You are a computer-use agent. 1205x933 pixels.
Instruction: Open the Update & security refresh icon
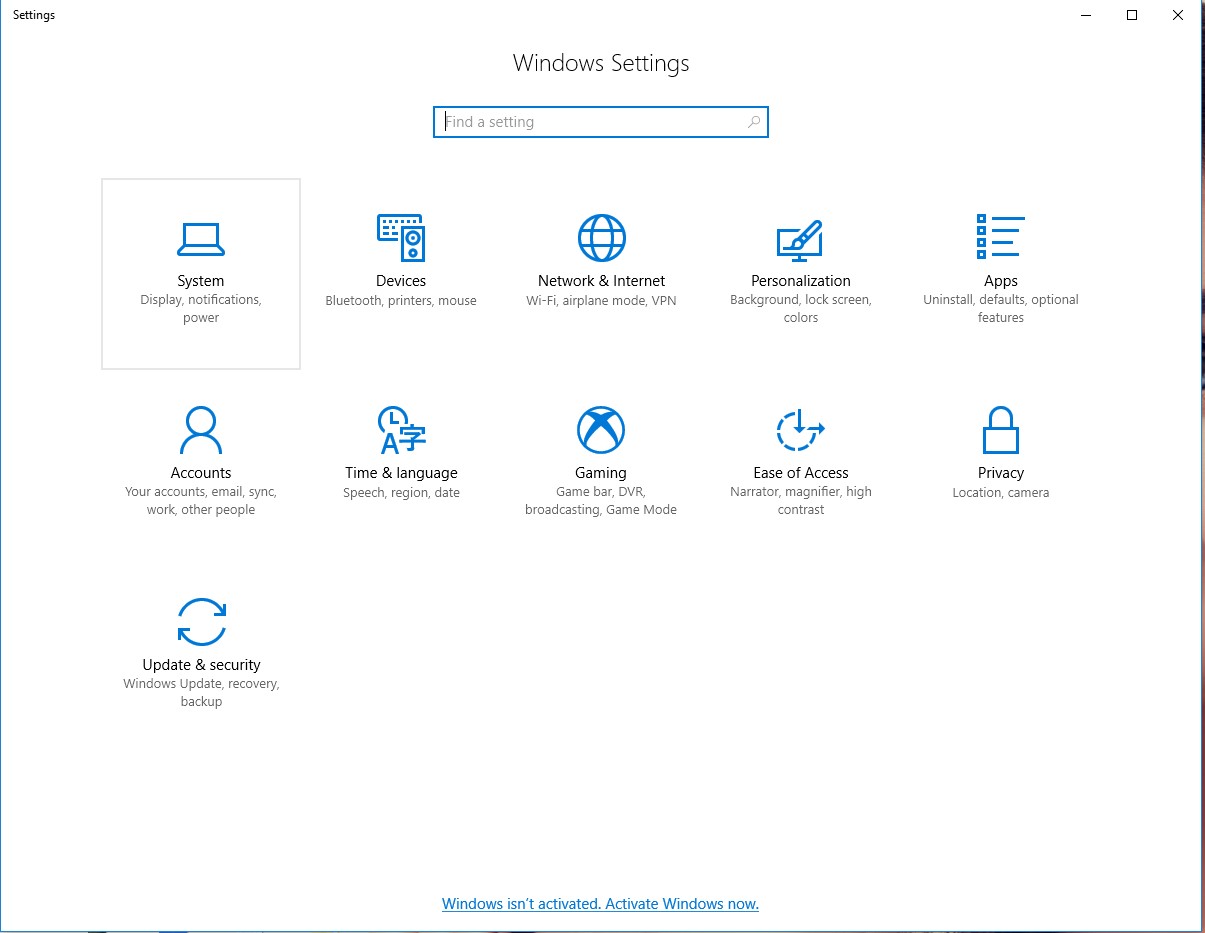[x=201, y=622]
